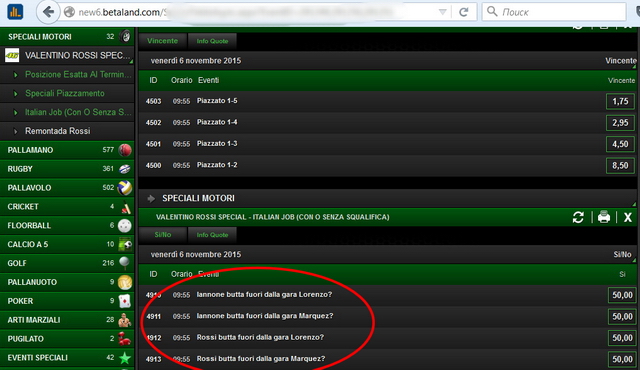Pick the 2,95 odds for Piazzato 1-4
Image resolution: width=640 pixels, height=370 pixels.
click(x=620, y=122)
